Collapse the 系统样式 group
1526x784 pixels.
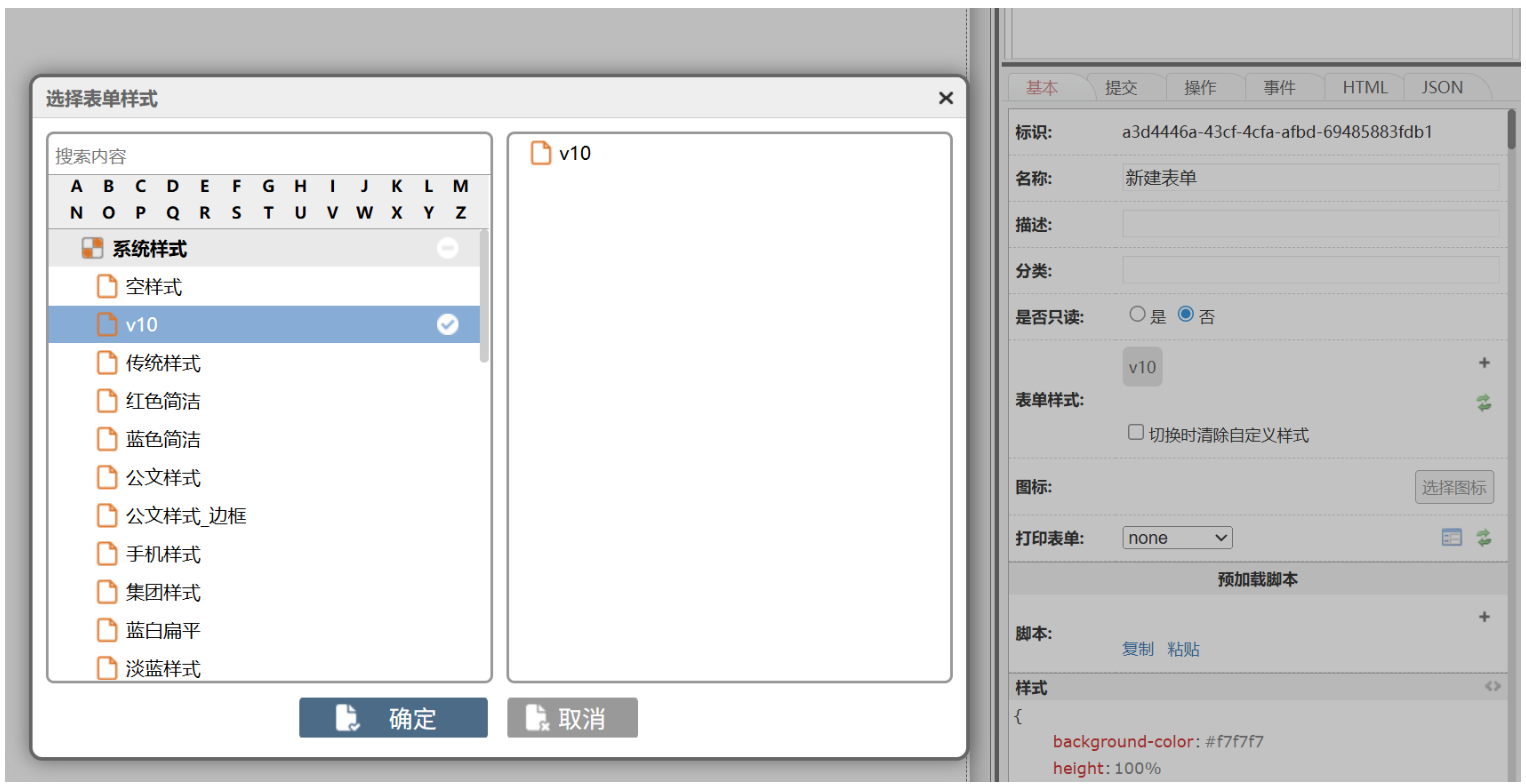pos(448,248)
